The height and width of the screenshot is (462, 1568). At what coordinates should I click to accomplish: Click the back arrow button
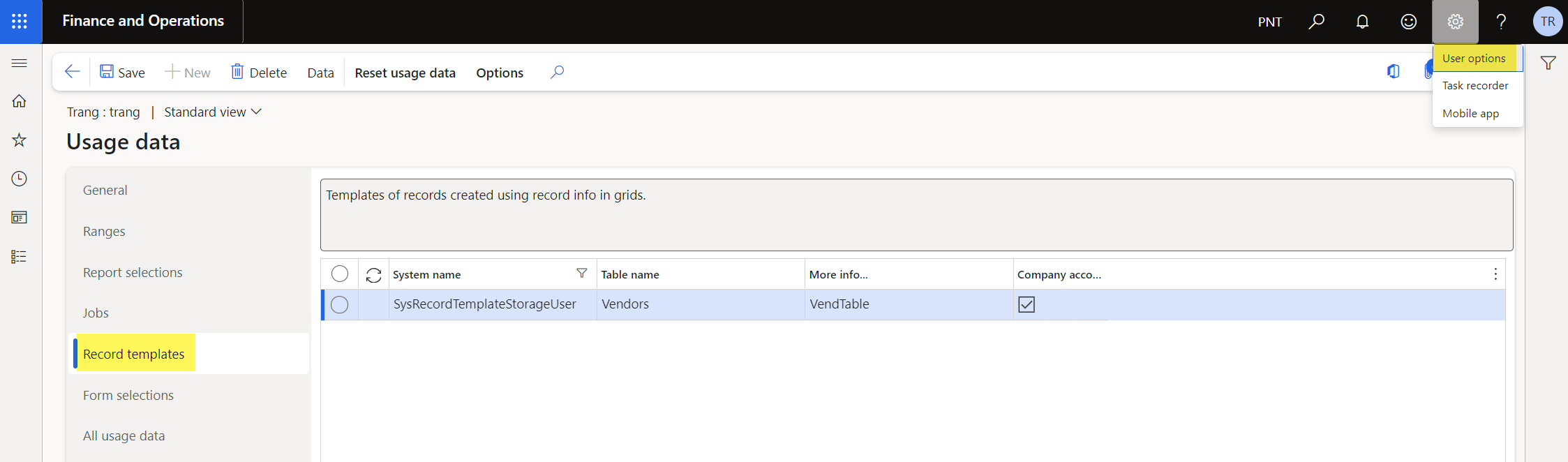click(x=72, y=72)
